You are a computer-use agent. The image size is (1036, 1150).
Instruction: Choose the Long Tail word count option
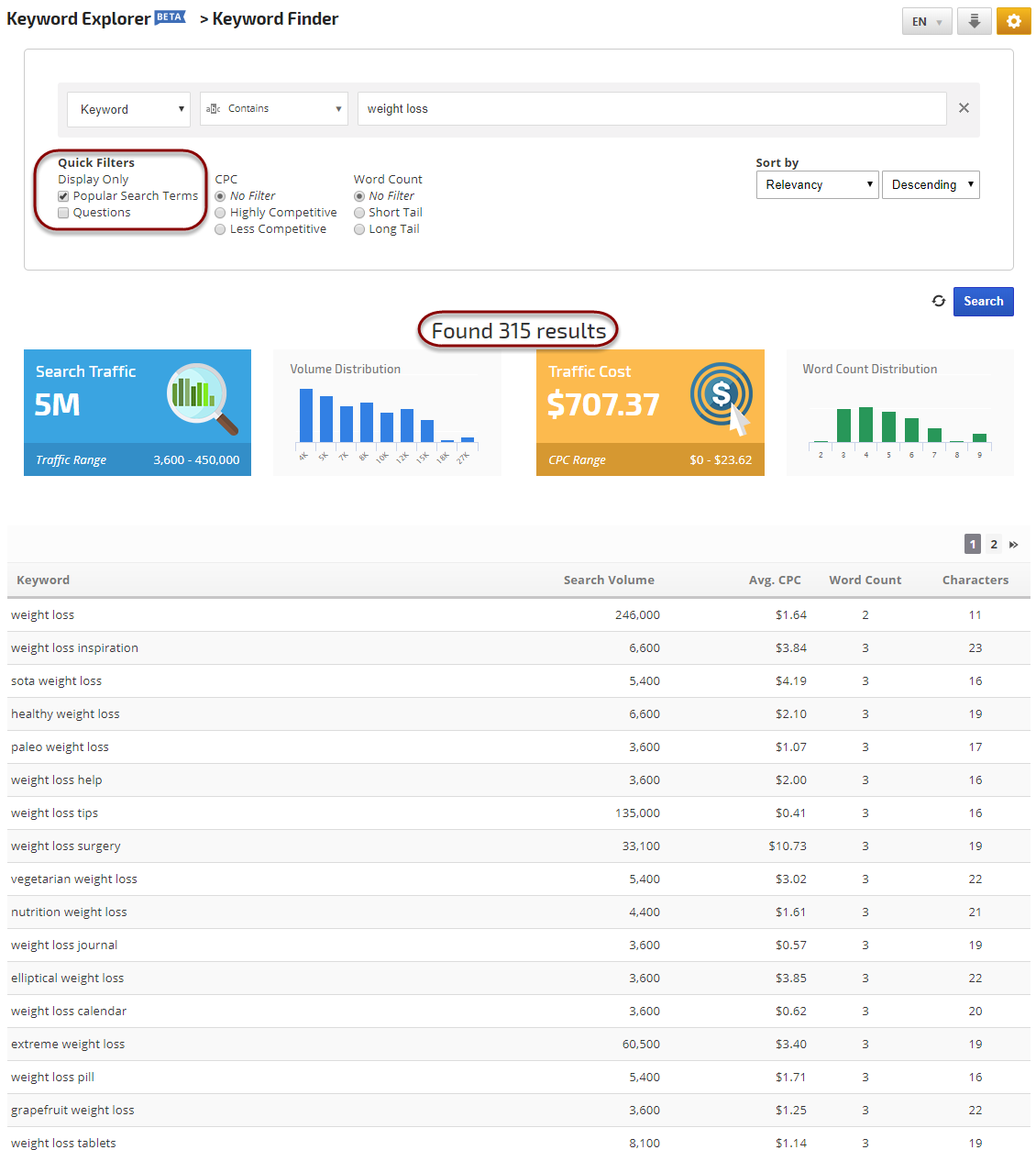coord(359,229)
